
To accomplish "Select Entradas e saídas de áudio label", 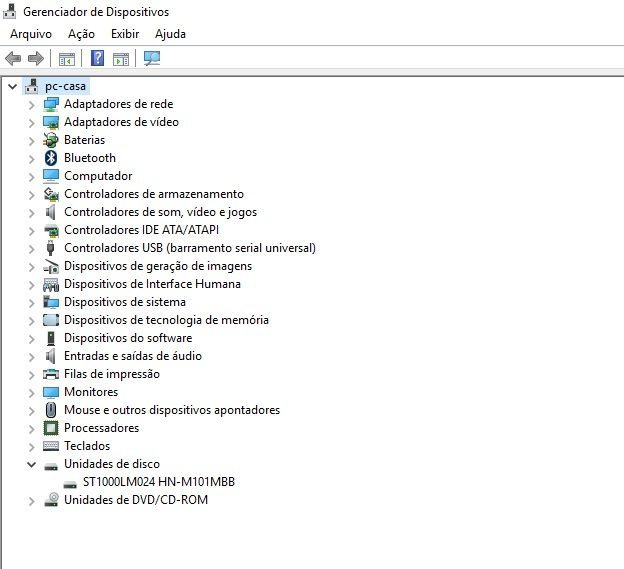I will click(133, 356).
